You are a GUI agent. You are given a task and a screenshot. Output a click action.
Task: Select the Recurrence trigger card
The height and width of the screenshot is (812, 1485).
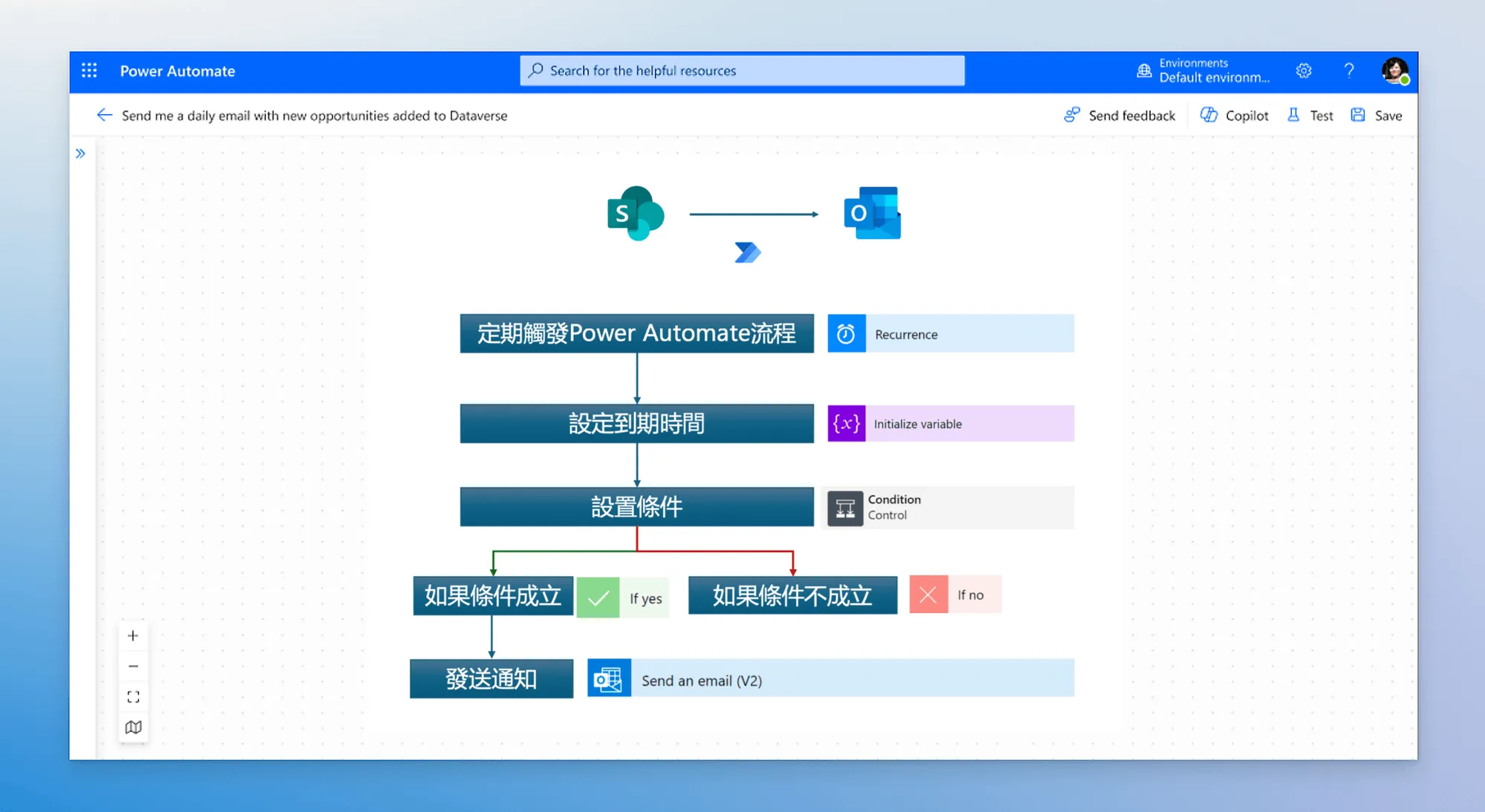click(x=950, y=333)
